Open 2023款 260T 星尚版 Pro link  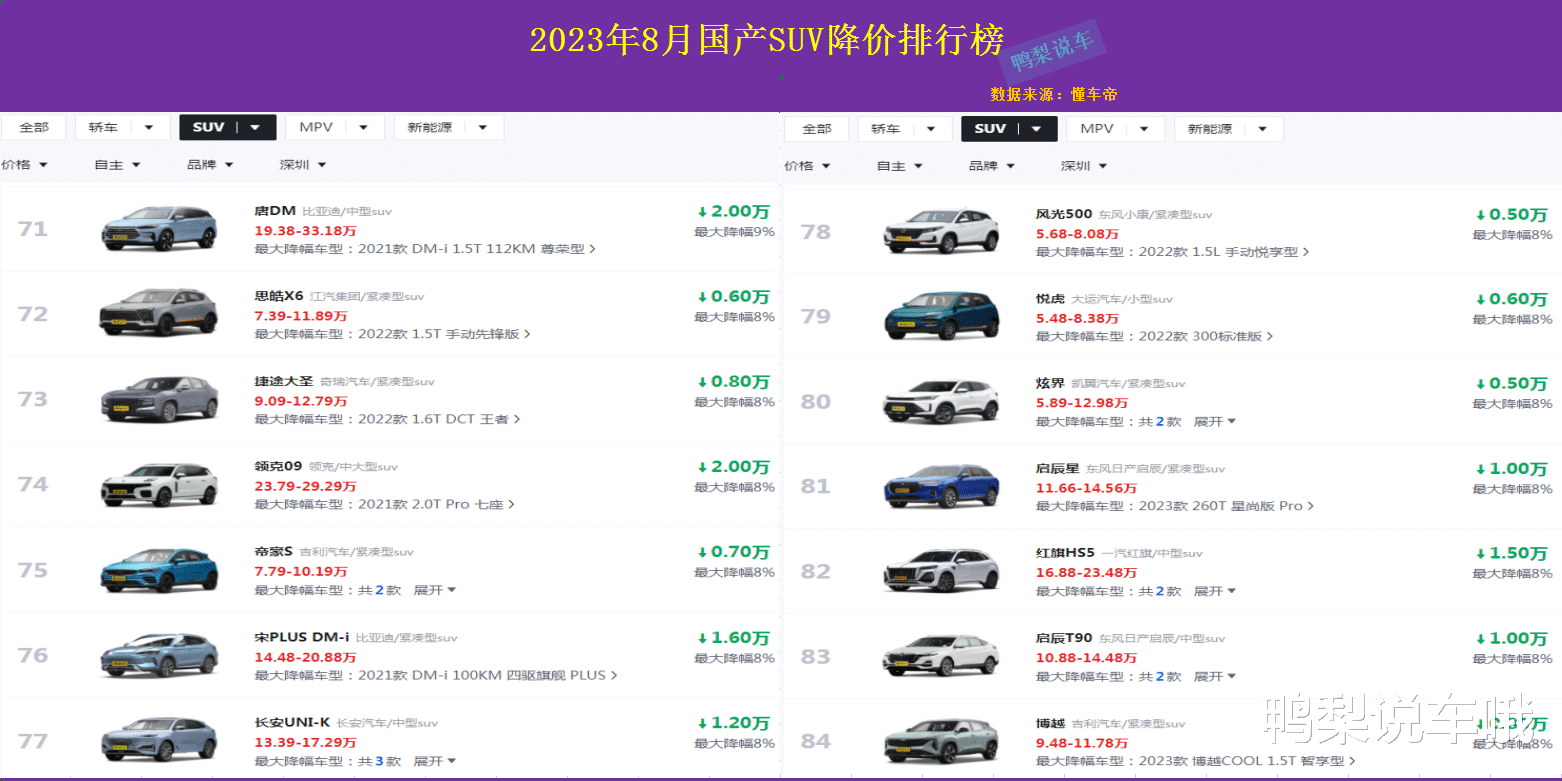click(1226, 506)
